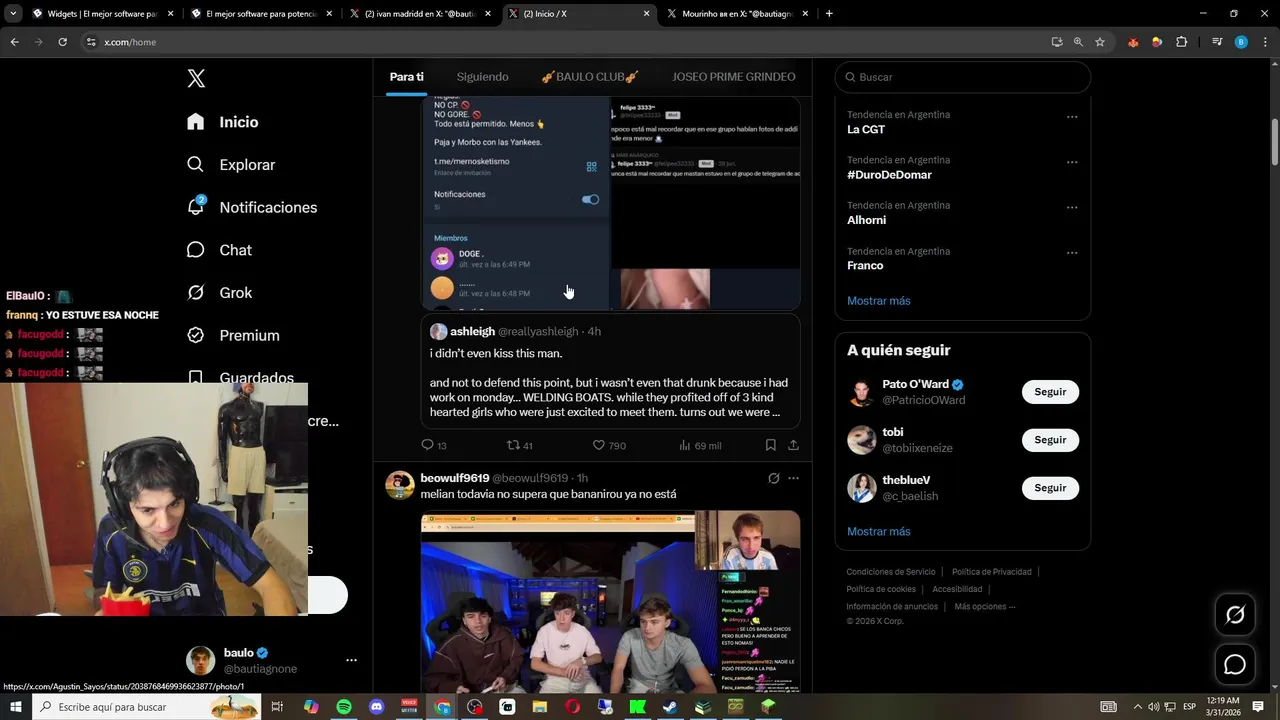Click the X logo in the sidebar

coord(196,79)
